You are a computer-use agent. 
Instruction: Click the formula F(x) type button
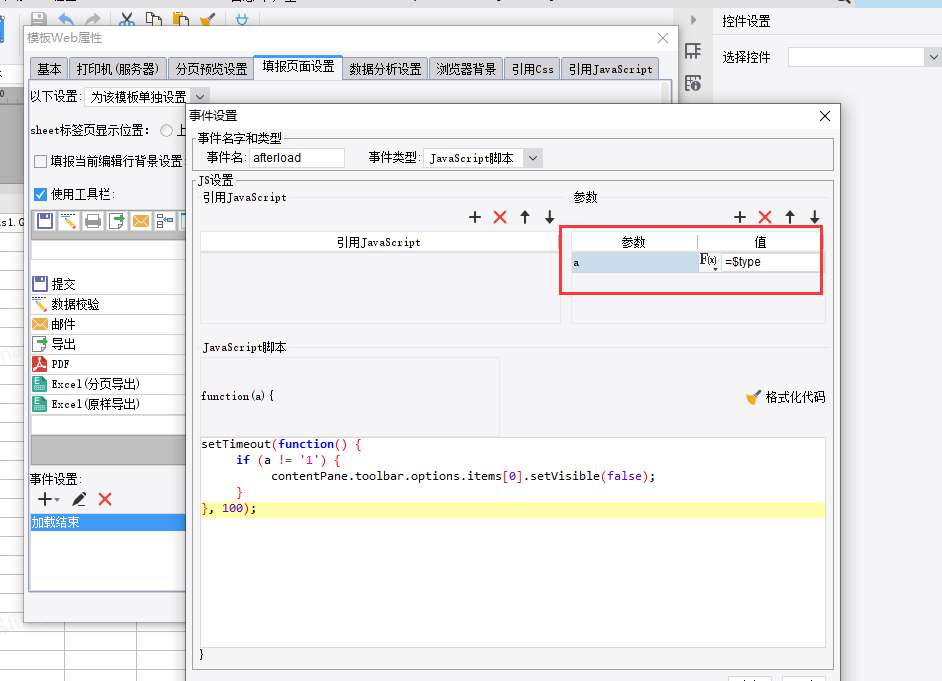click(x=708, y=261)
